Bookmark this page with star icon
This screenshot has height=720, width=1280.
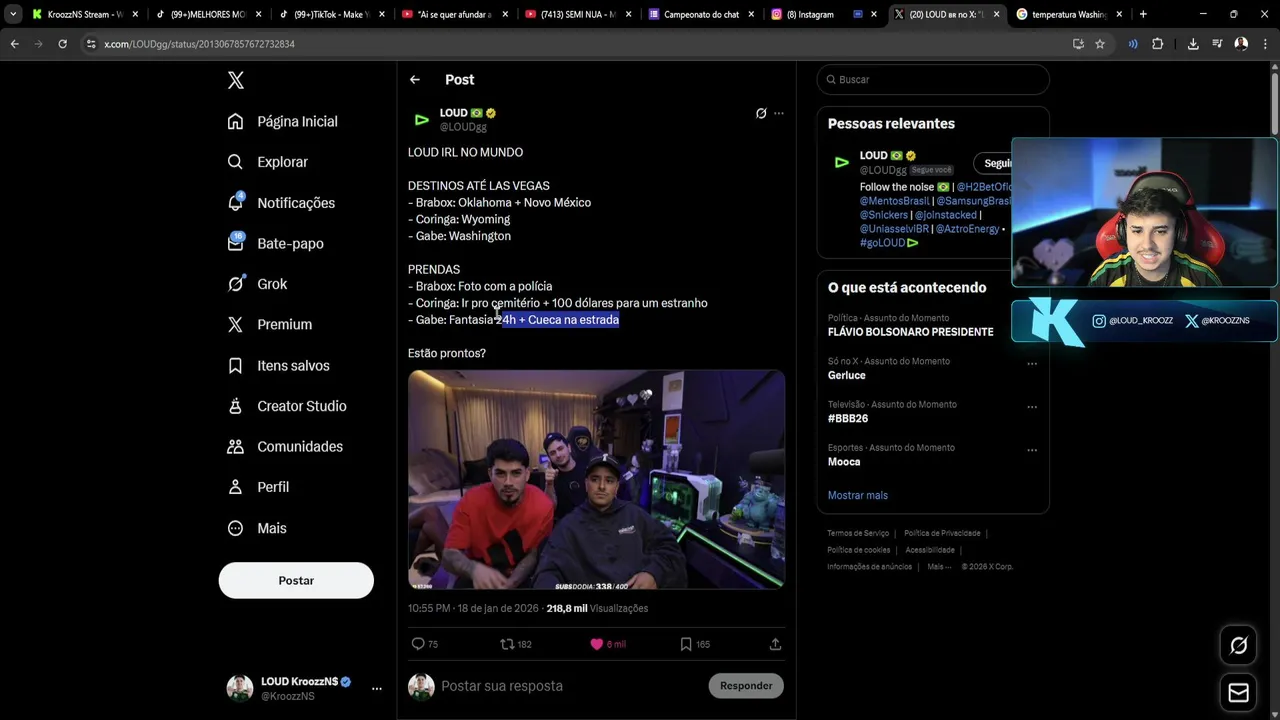click(1100, 44)
